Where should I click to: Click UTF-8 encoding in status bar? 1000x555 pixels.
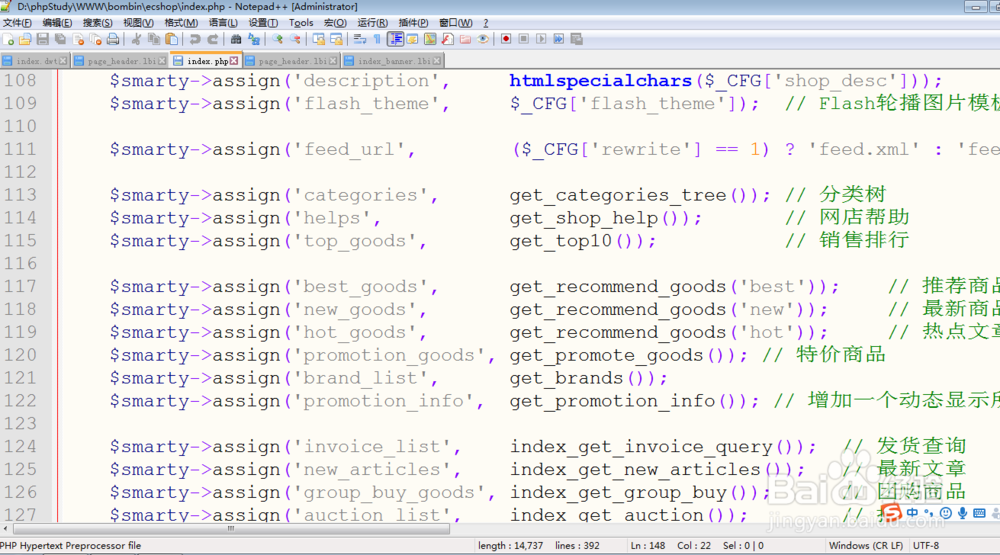(925, 546)
